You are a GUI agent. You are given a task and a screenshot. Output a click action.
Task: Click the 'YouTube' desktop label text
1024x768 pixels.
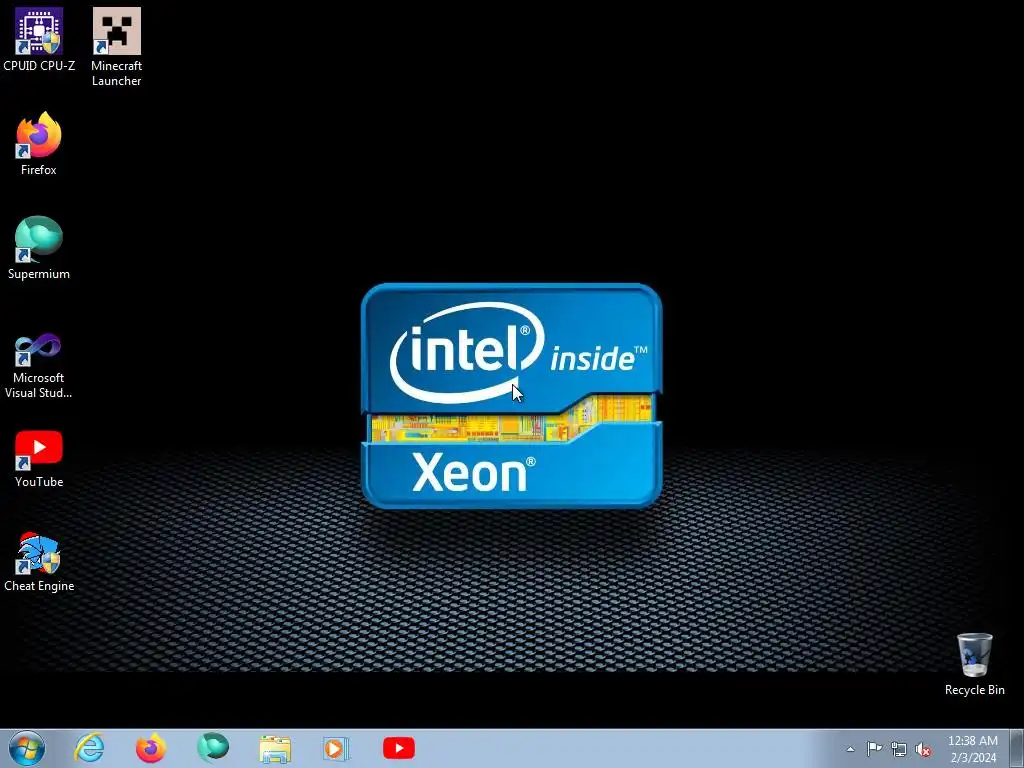pyautogui.click(x=39, y=481)
